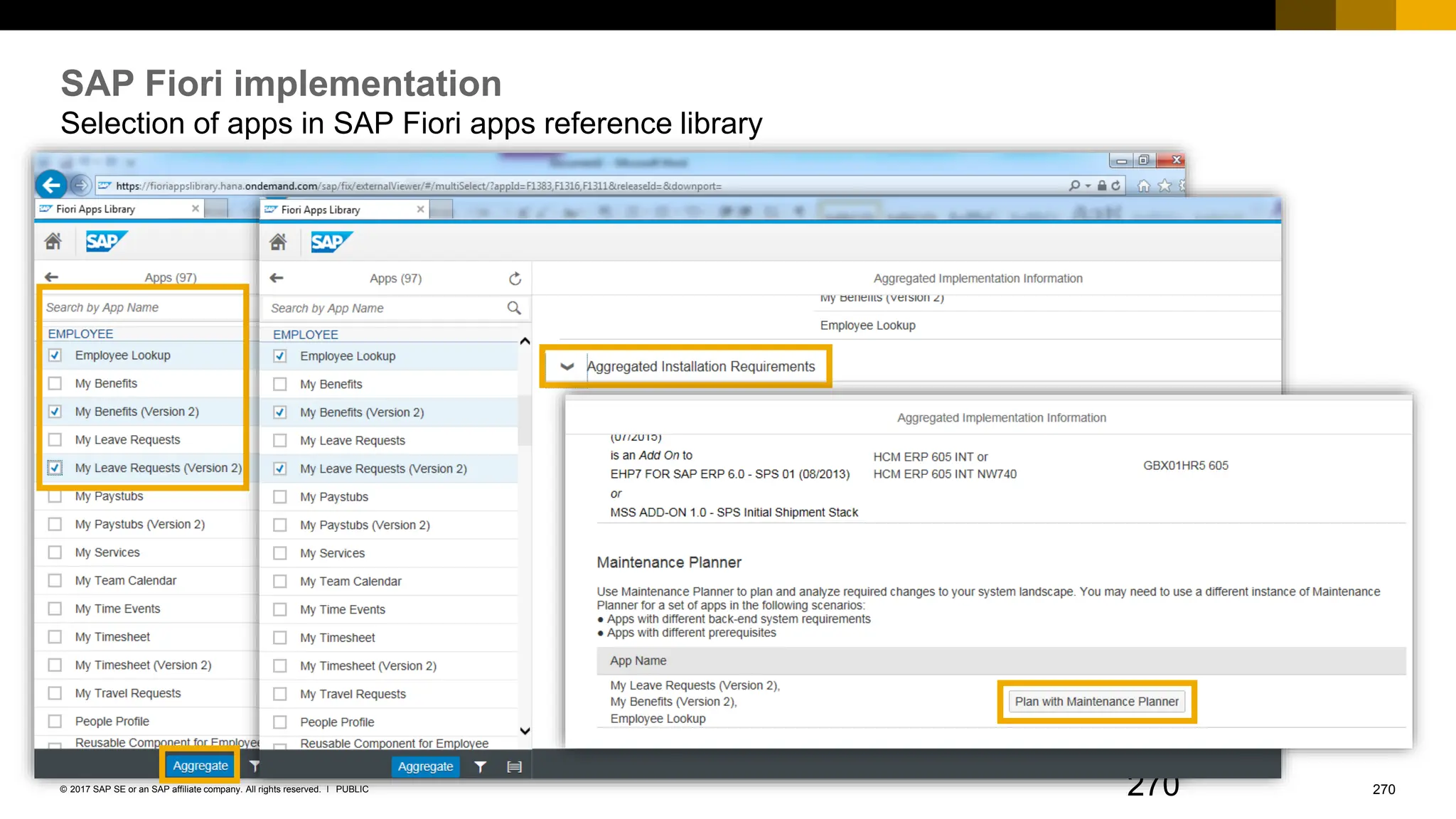Select My Timesheet row in left window
The height and width of the screenshot is (819, 1456).
[146, 636]
